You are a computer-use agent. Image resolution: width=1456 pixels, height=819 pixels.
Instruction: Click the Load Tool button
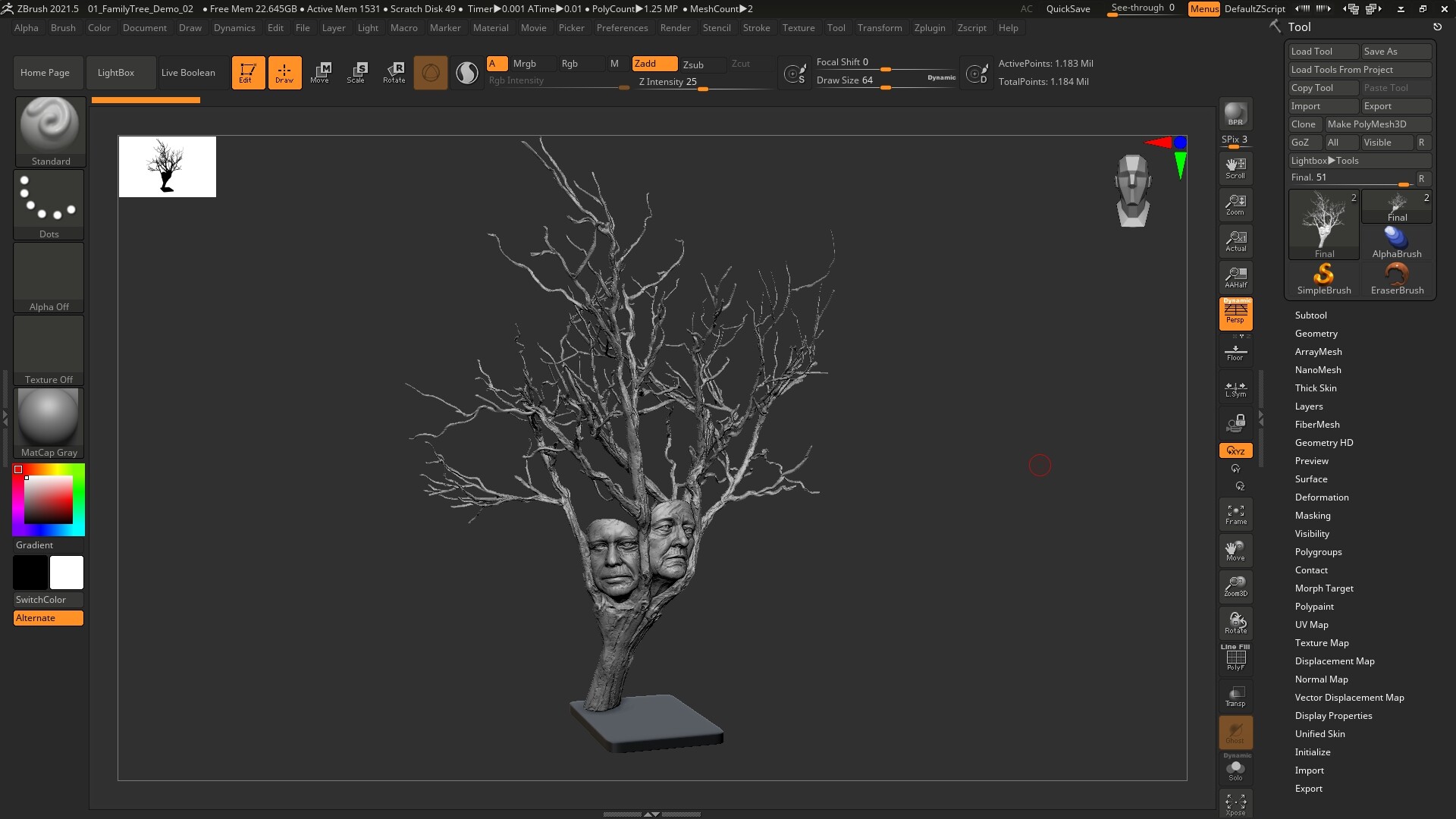(x=1323, y=51)
